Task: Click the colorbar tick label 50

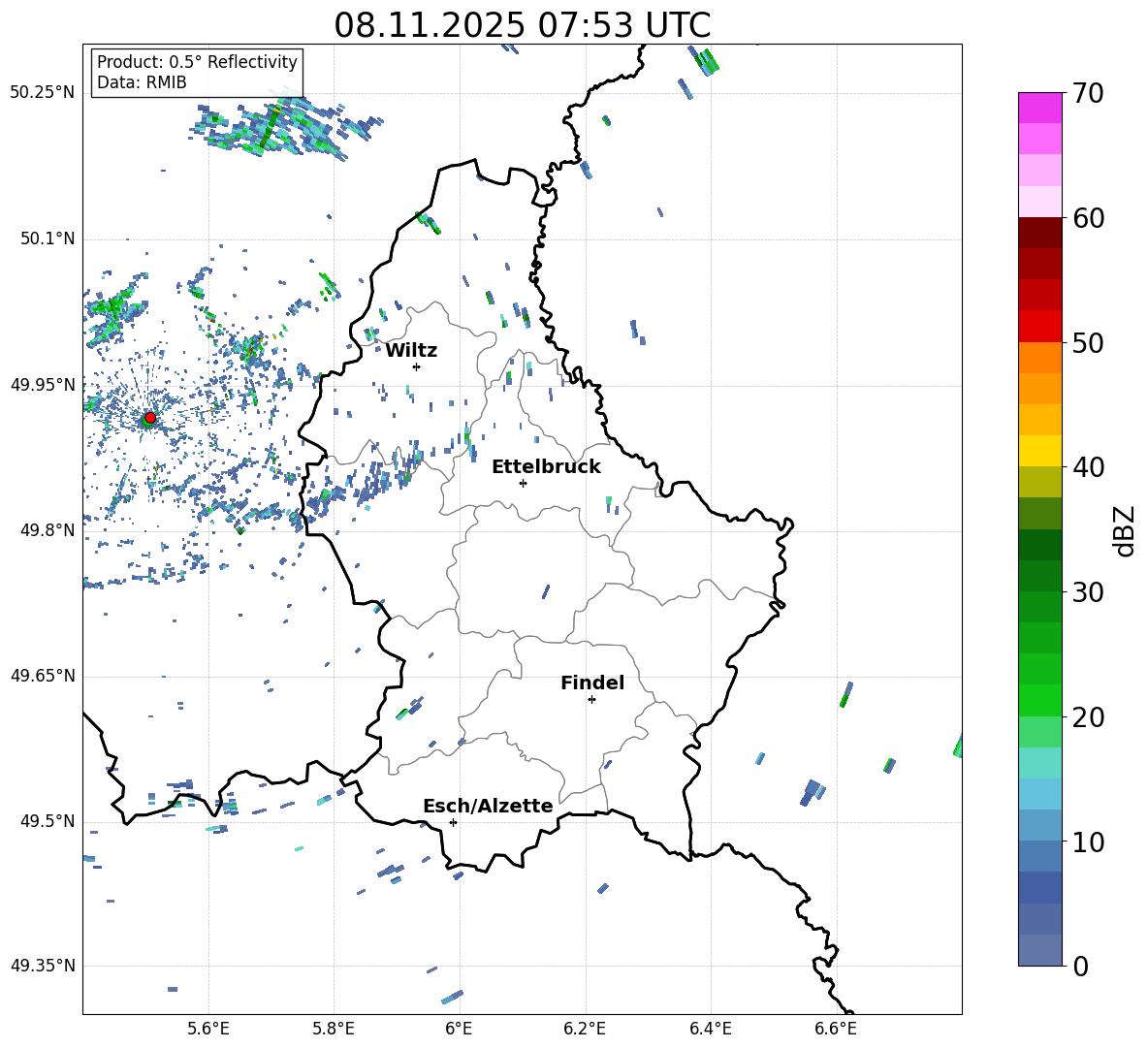Action: pyautogui.click(x=1088, y=343)
